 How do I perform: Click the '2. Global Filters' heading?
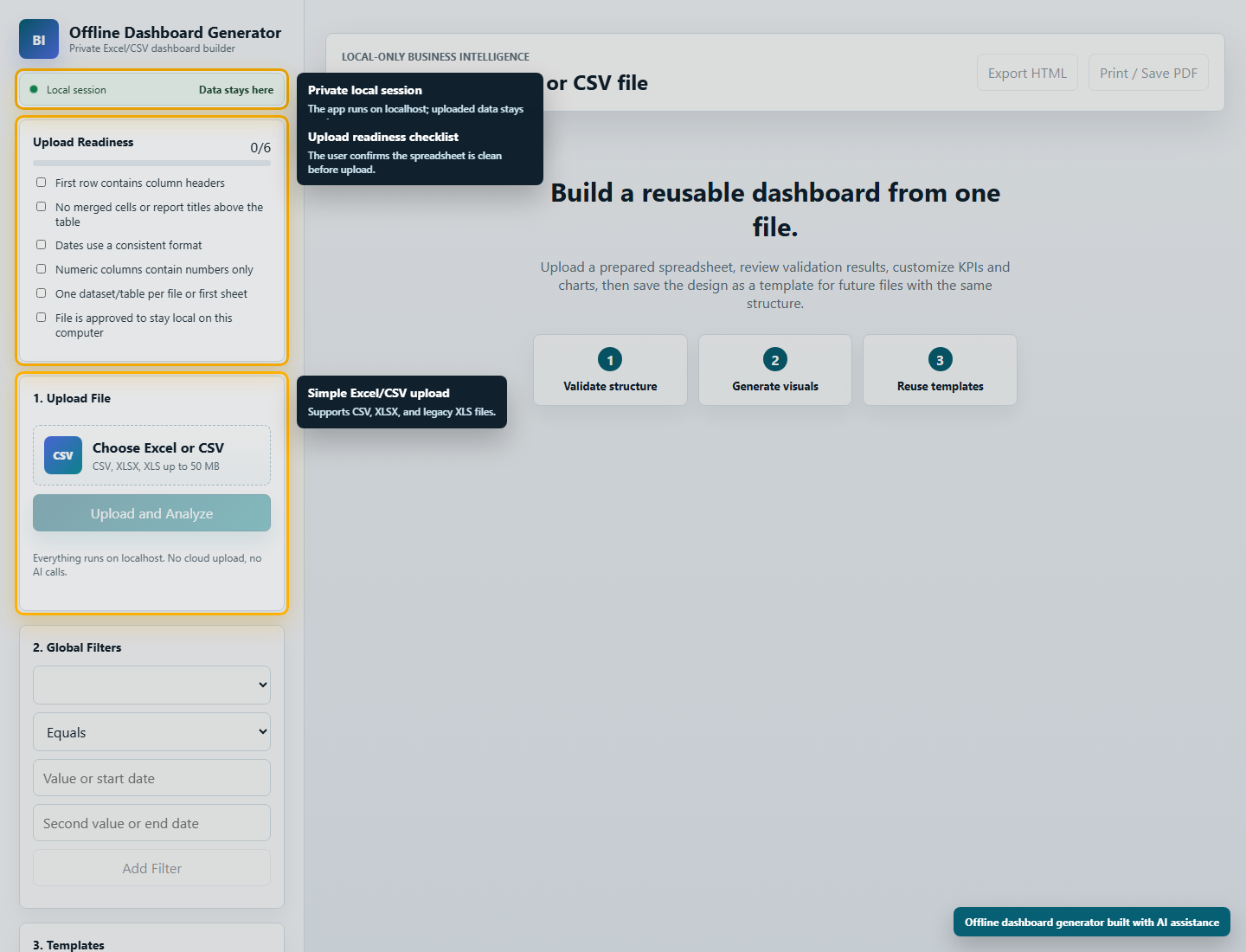77,647
